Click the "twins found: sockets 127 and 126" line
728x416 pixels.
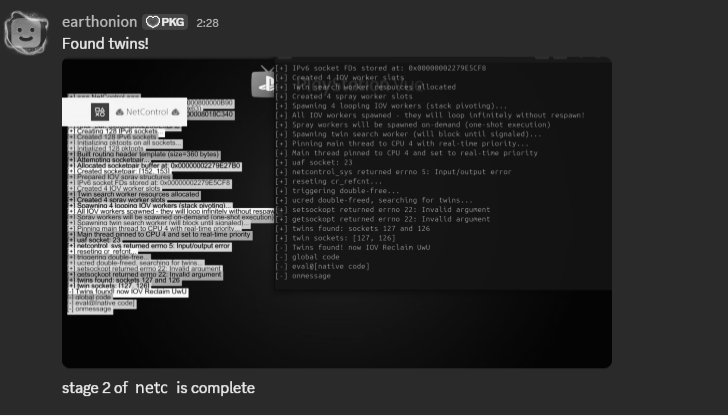click(352, 228)
